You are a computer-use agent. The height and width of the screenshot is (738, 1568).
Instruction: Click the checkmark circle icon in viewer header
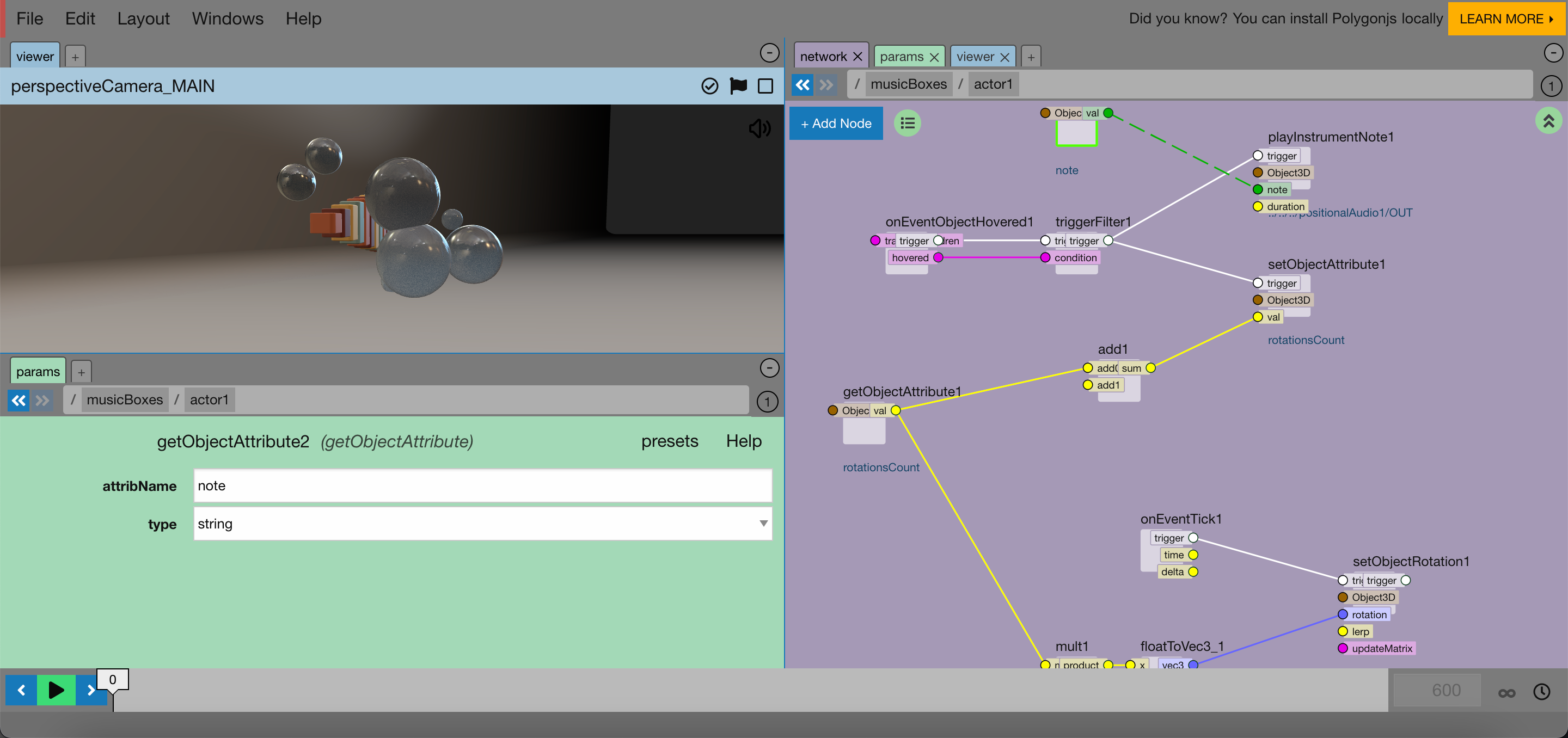(x=709, y=87)
